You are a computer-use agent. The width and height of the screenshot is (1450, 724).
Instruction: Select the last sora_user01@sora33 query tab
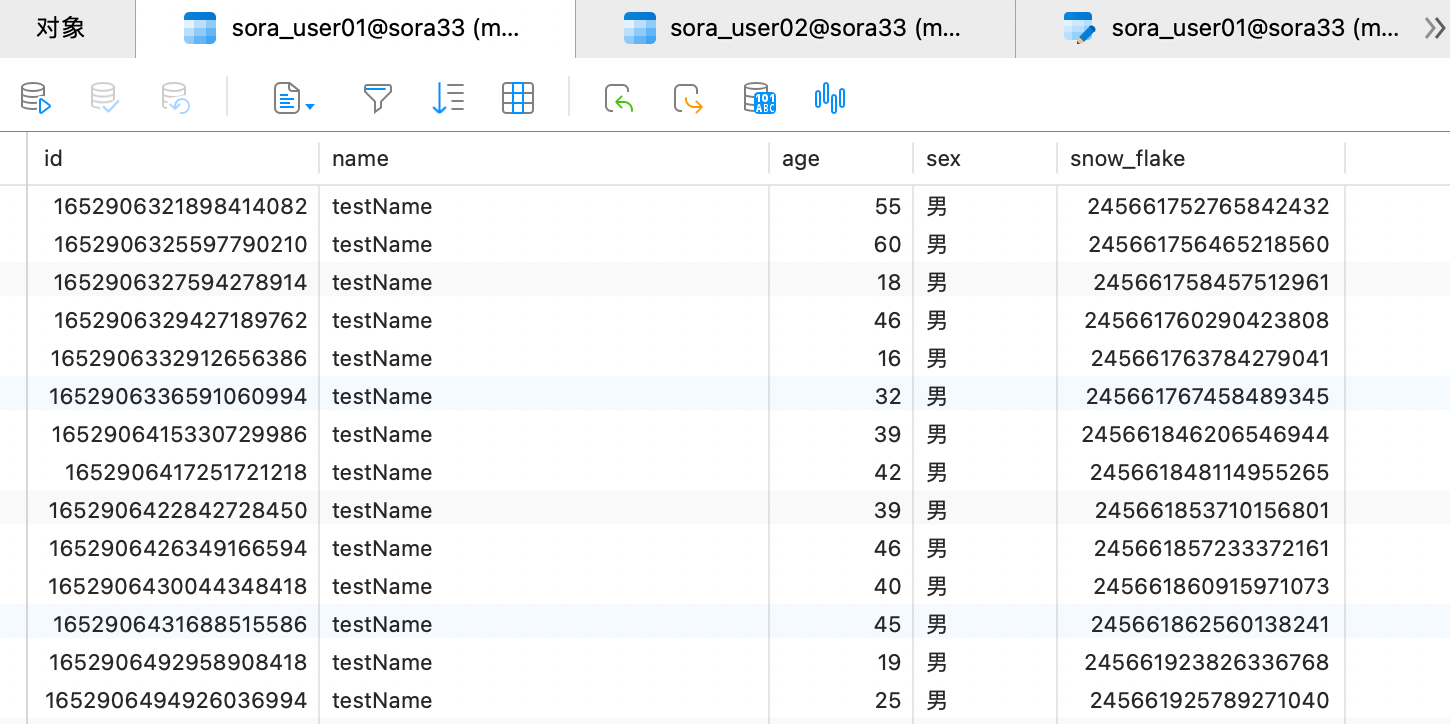(x=1234, y=28)
